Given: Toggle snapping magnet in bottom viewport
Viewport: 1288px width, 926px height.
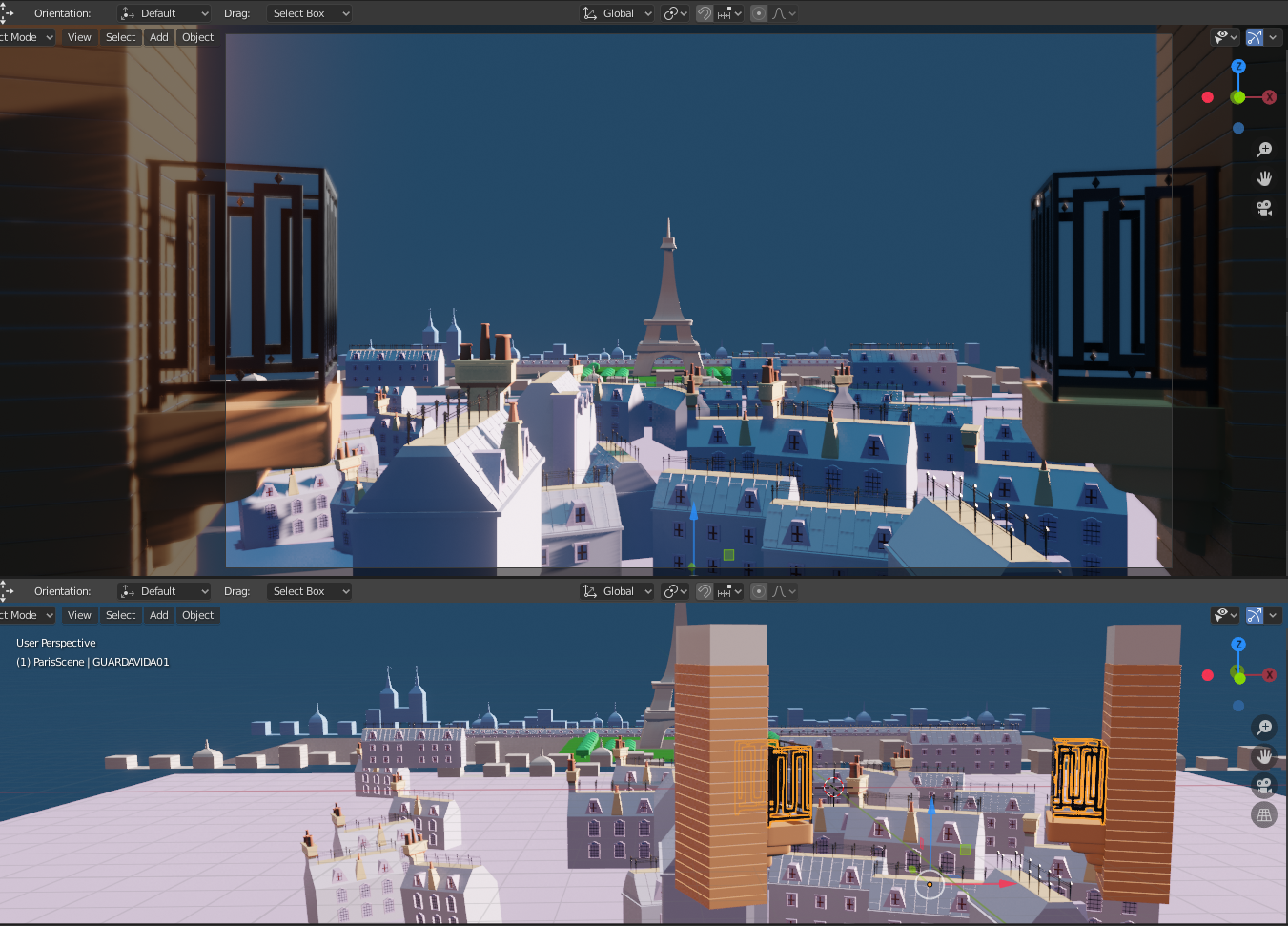Looking at the screenshot, I should 705,591.
